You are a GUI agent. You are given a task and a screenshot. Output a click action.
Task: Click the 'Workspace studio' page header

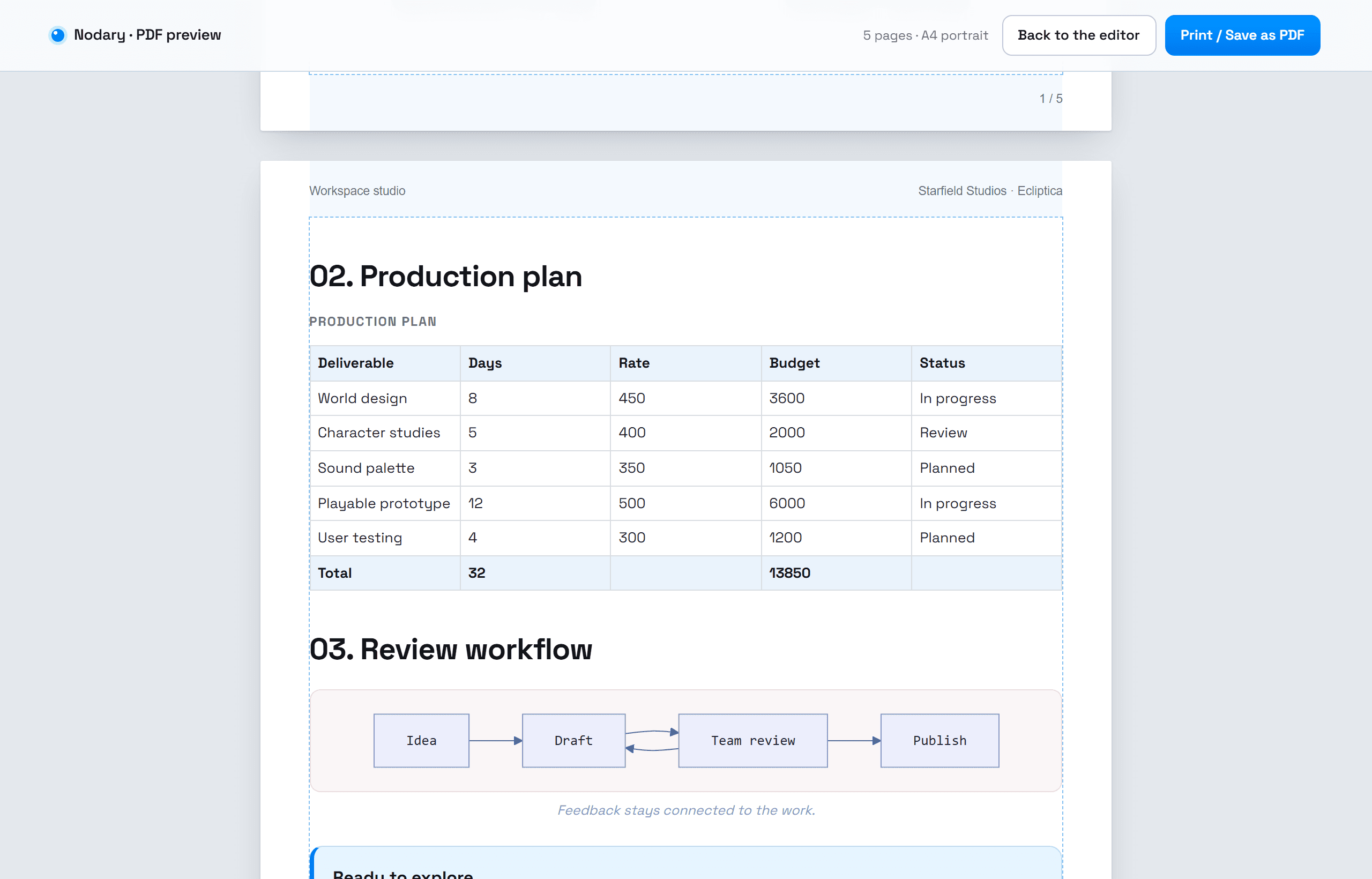click(x=357, y=191)
